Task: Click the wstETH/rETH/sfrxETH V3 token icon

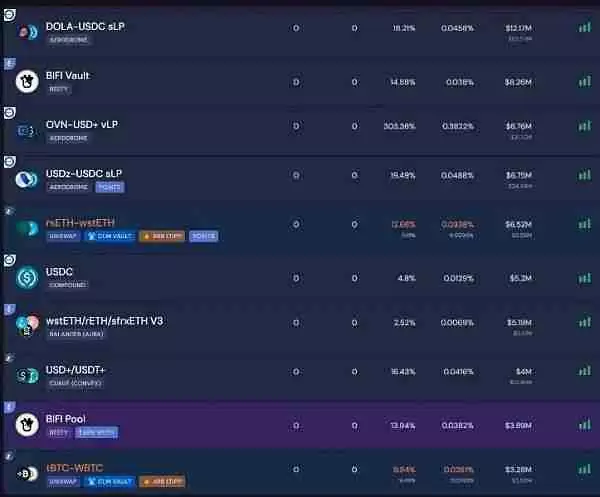Action: pos(27,325)
